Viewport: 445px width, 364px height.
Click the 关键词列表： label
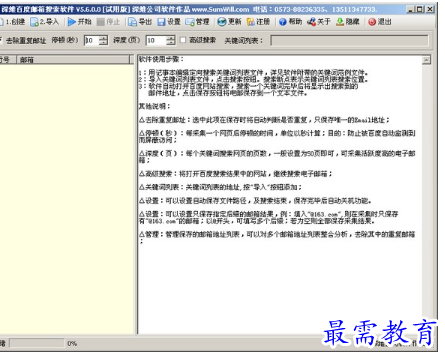click(243, 41)
